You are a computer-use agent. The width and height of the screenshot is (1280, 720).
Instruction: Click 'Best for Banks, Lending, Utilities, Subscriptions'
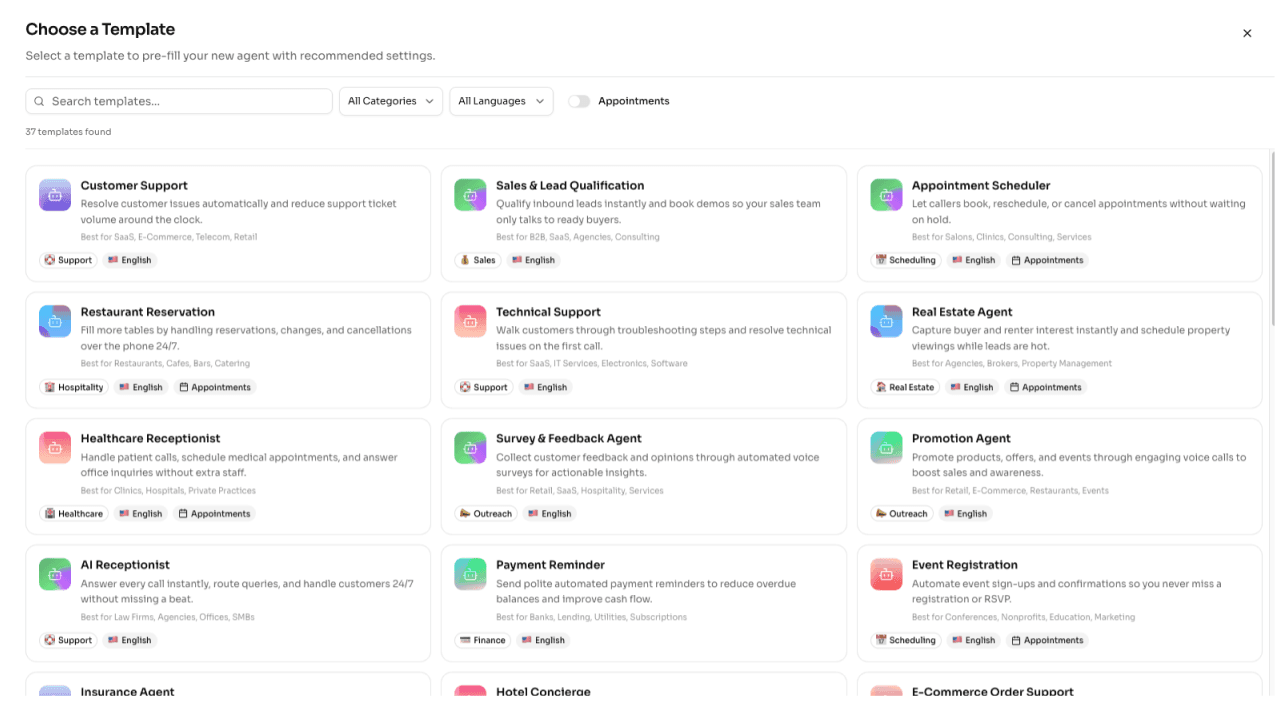click(591, 617)
